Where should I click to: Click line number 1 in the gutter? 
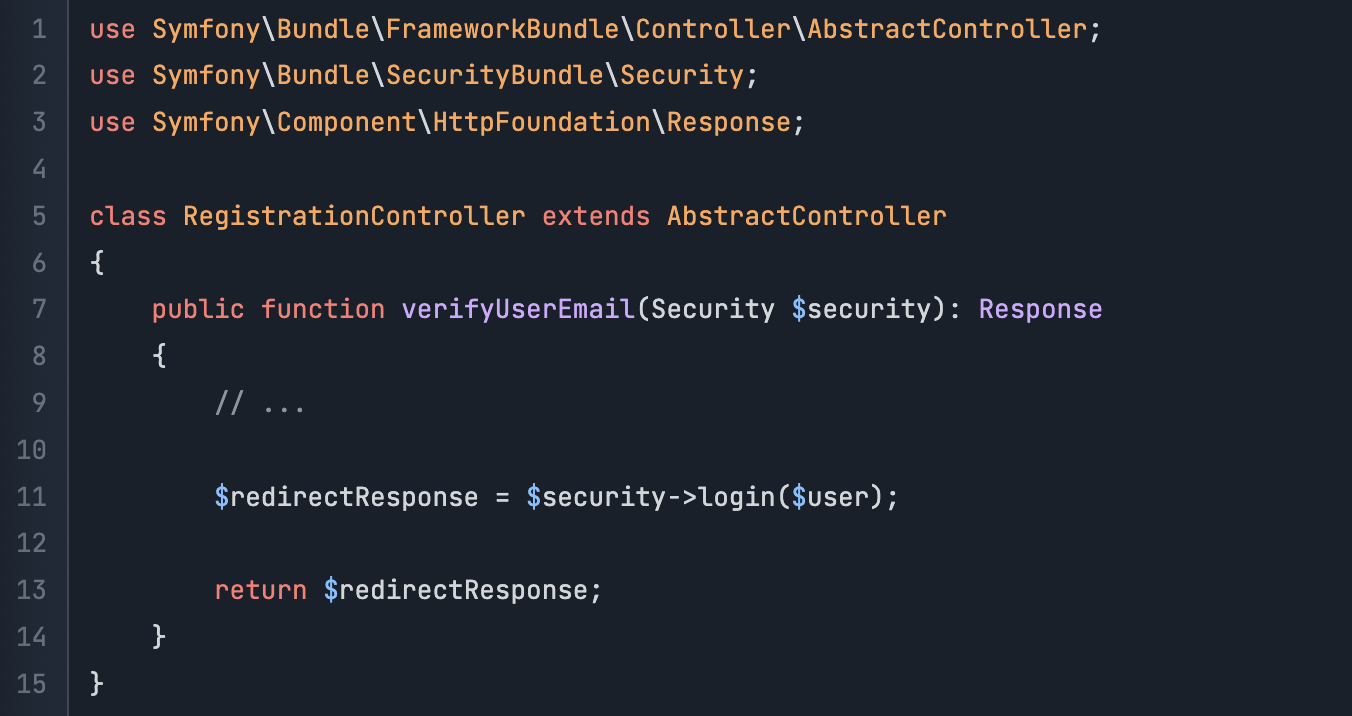click(39, 29)
